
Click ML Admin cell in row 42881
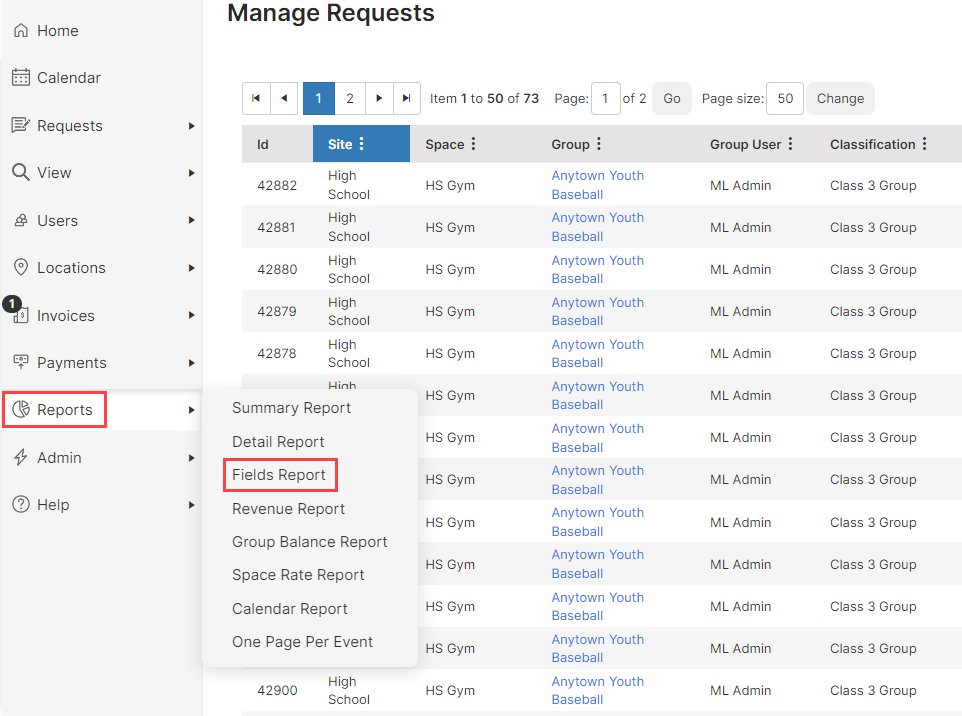740,227
